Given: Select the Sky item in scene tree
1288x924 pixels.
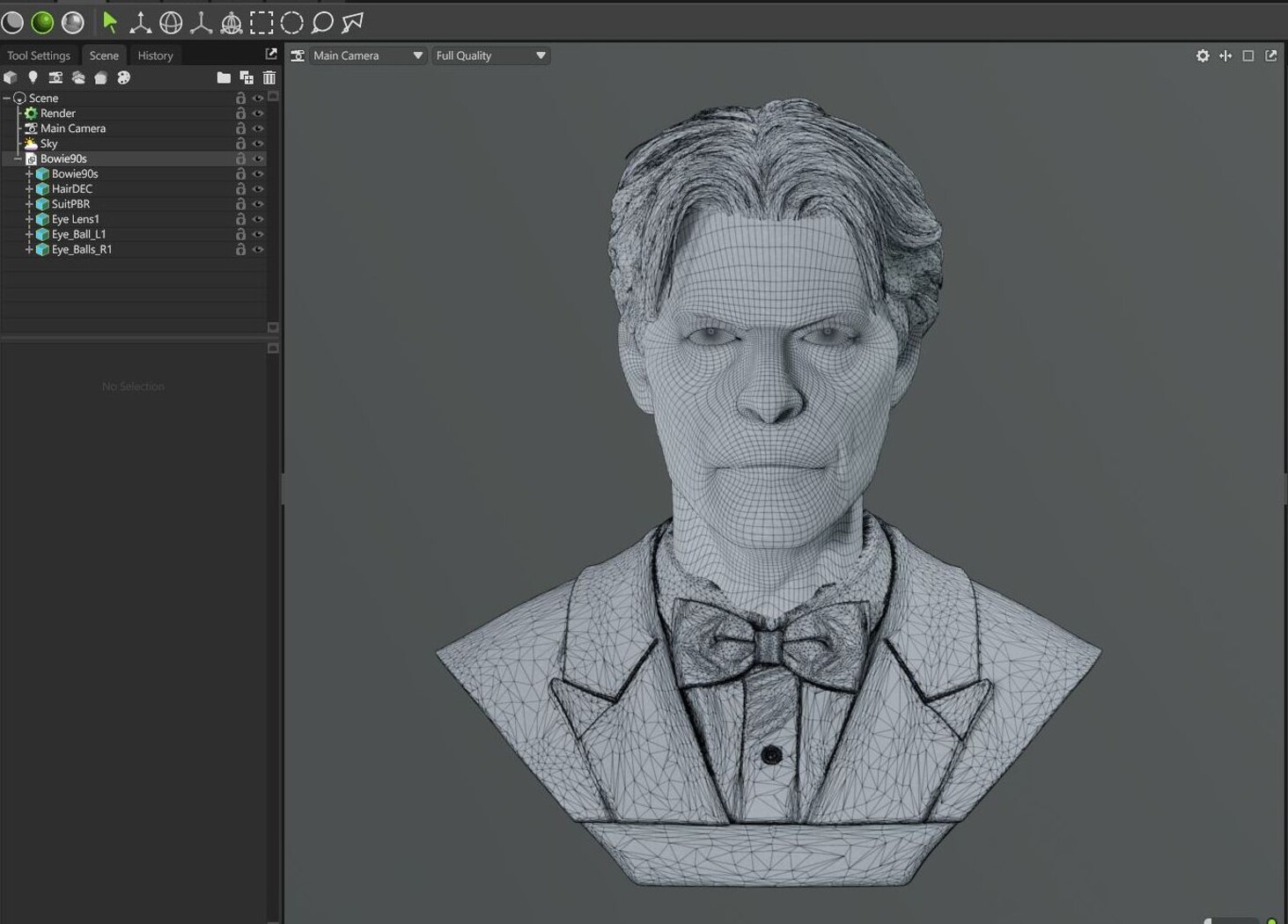Looking at the screenshot, I should pyautogui.click(x=48, y=143).
